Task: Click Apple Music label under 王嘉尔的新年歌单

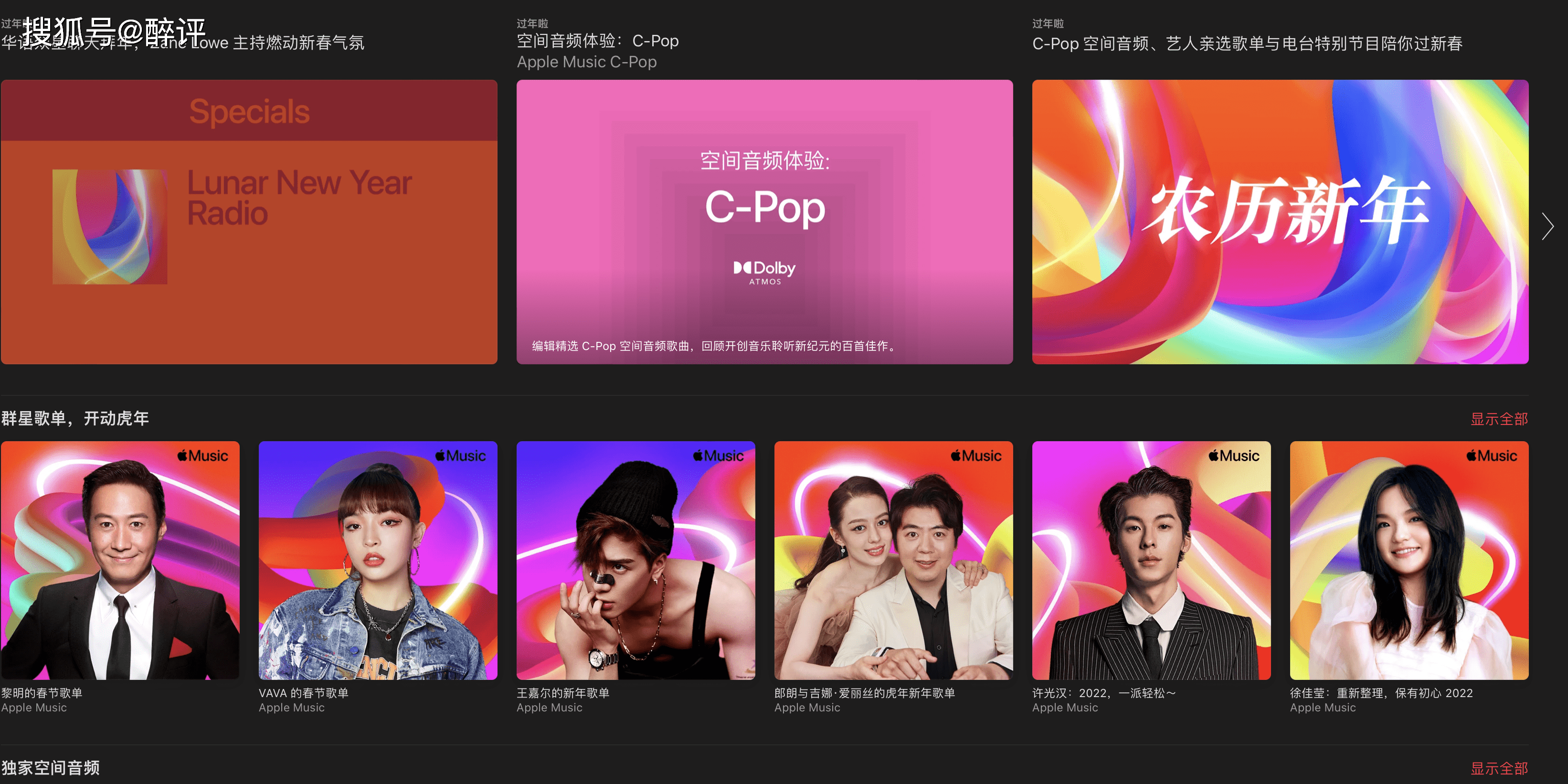Action: pos(550,707)
